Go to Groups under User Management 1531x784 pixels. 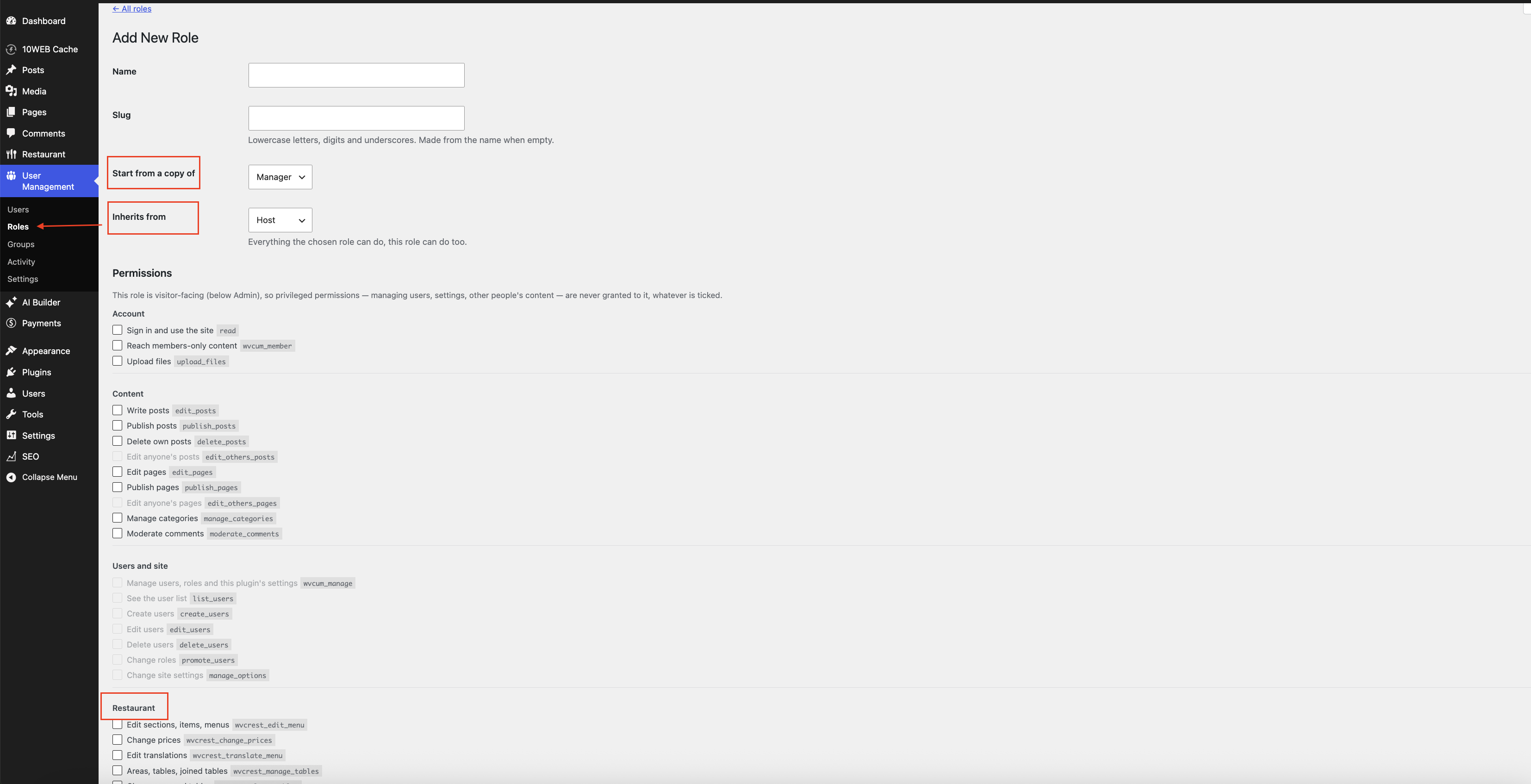click(21, 244)
